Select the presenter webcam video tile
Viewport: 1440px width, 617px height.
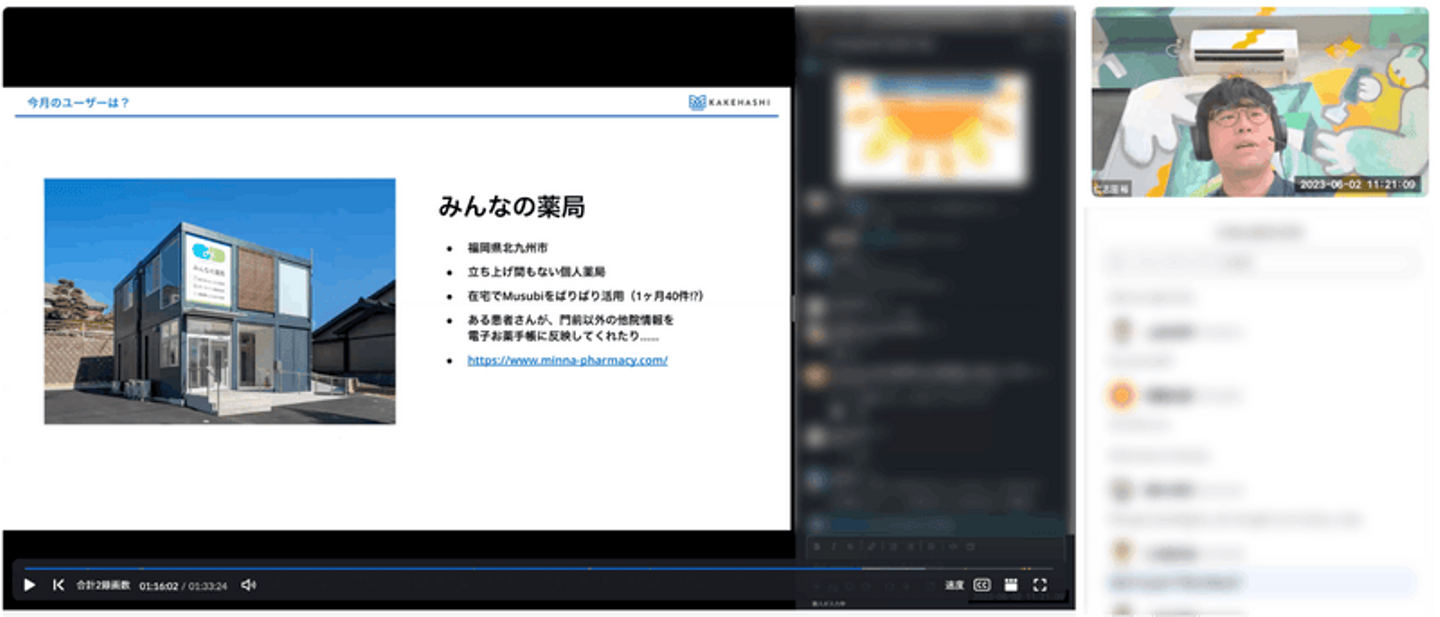click(1259, 102)
